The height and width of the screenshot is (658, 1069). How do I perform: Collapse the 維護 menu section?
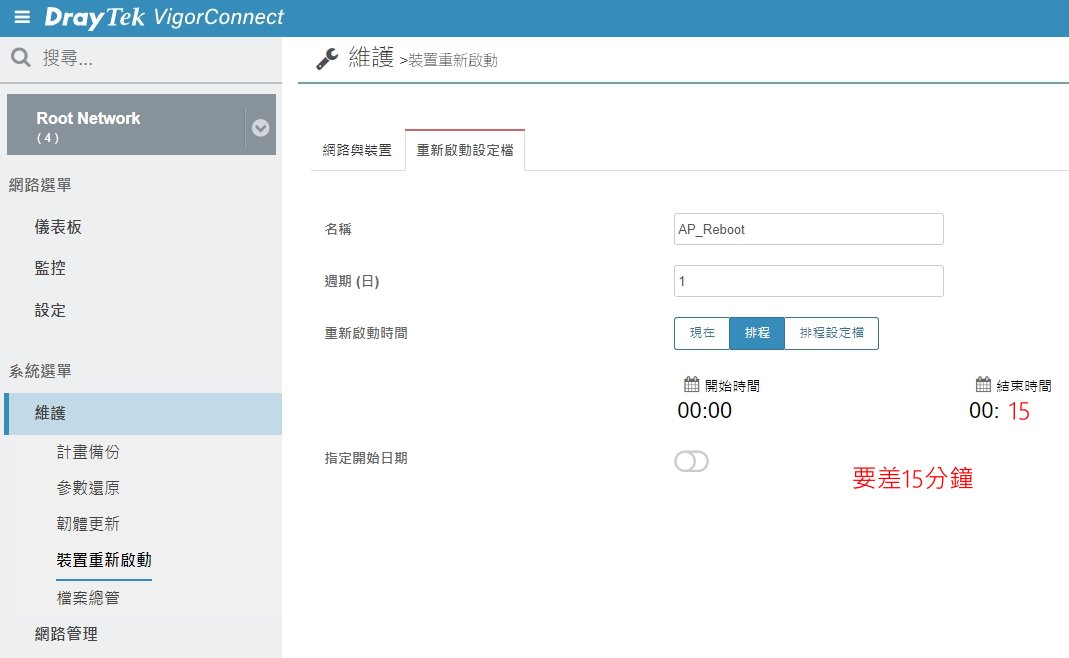[x=50, y=413]
